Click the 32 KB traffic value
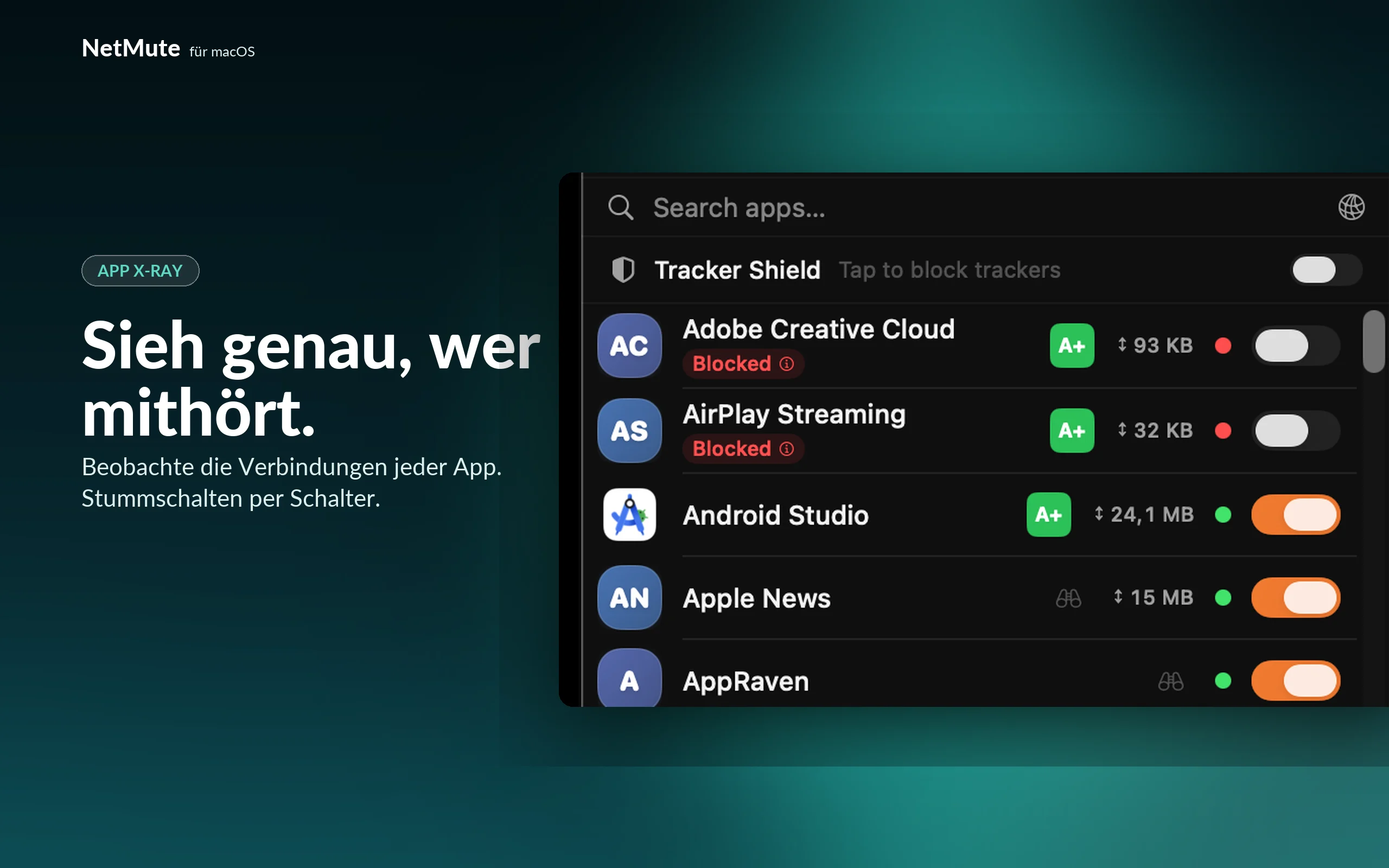The image size is (1389, 868). (1163, 431)
